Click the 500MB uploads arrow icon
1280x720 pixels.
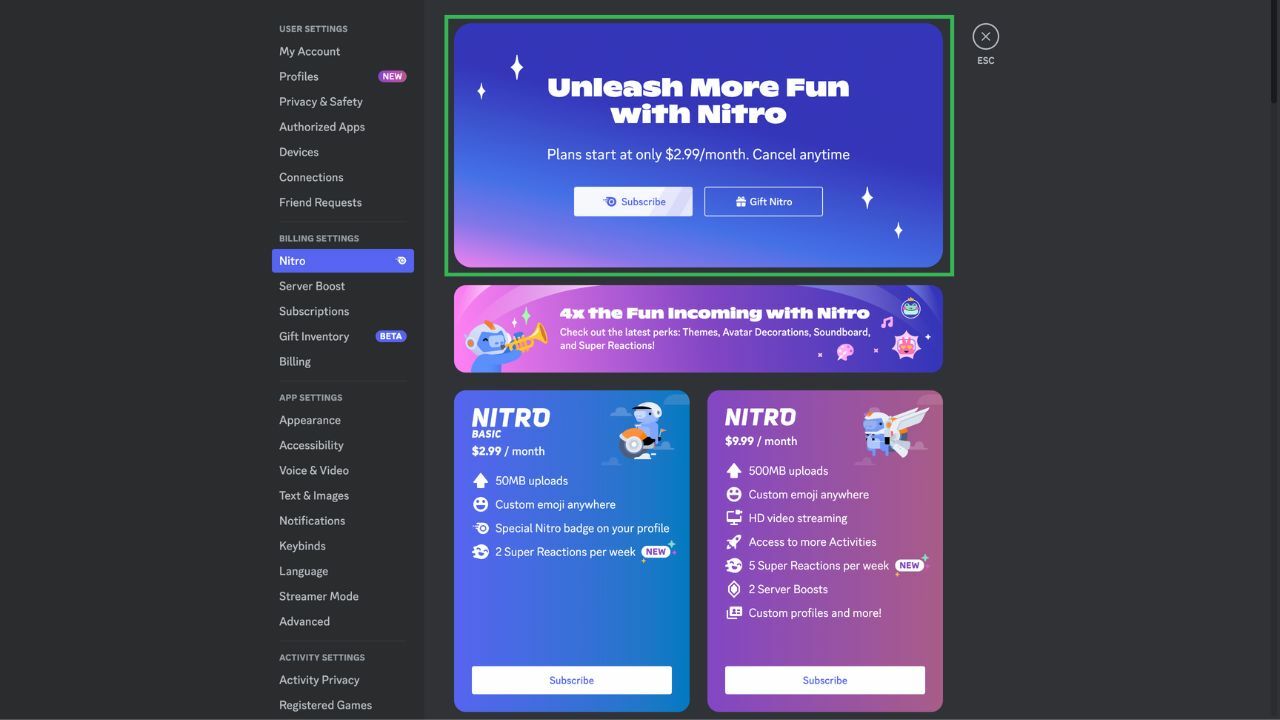734,471
